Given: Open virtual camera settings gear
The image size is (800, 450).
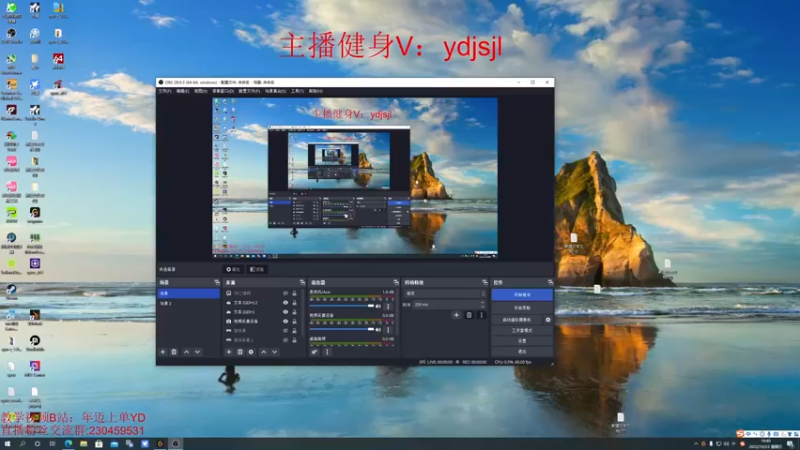Looking at the screenshot, I should pyautogui.click(x=548, y=320).
